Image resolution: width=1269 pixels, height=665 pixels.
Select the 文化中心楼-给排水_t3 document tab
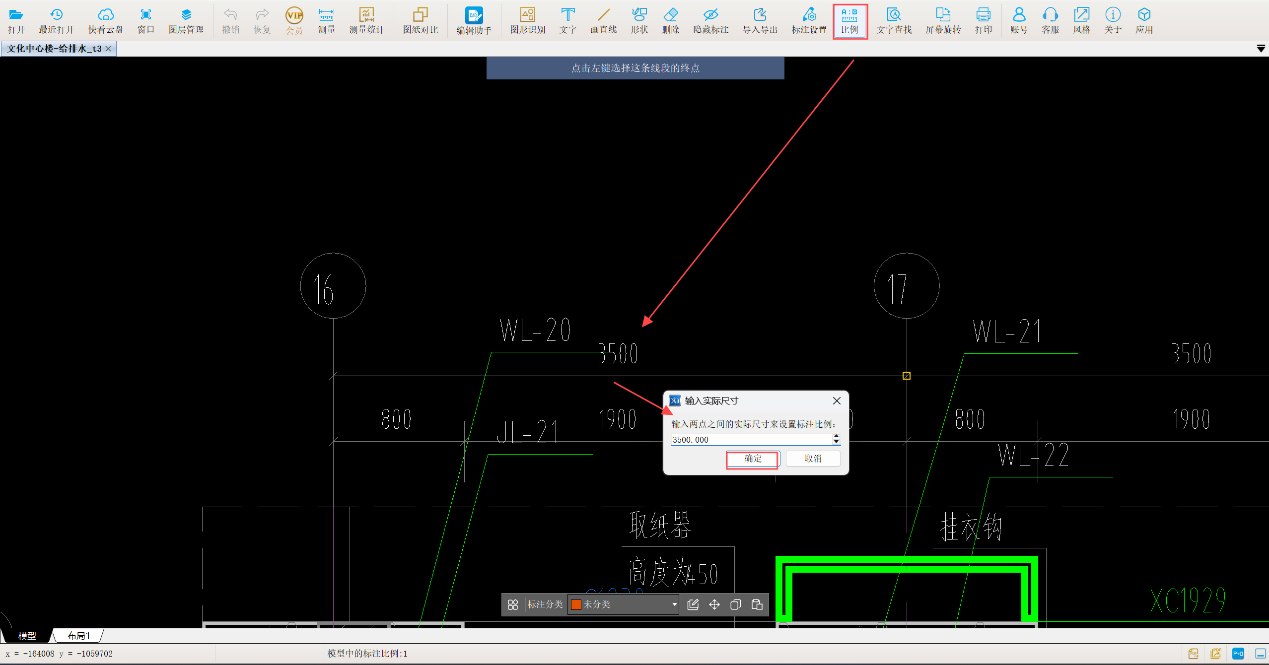[x=54, y=49]
